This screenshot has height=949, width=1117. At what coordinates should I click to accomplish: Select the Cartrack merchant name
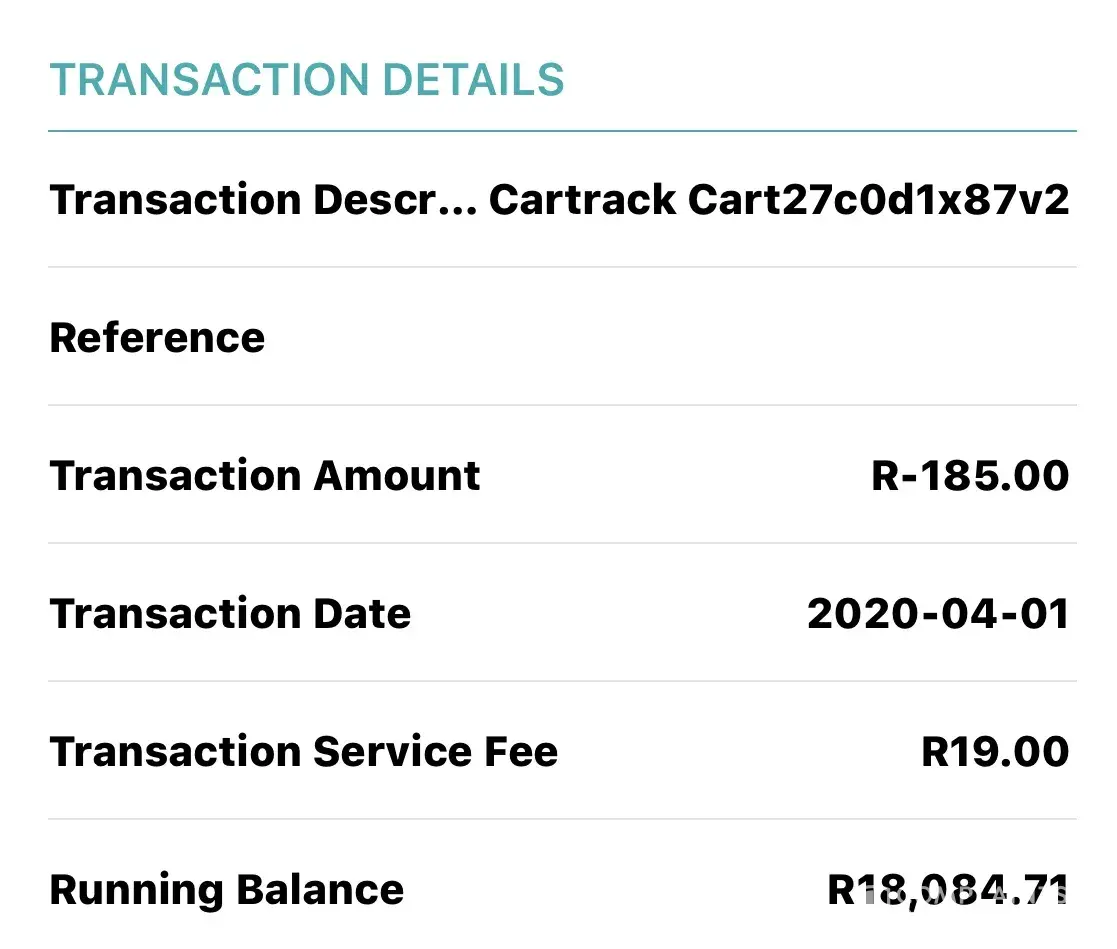tap(582, 200)
